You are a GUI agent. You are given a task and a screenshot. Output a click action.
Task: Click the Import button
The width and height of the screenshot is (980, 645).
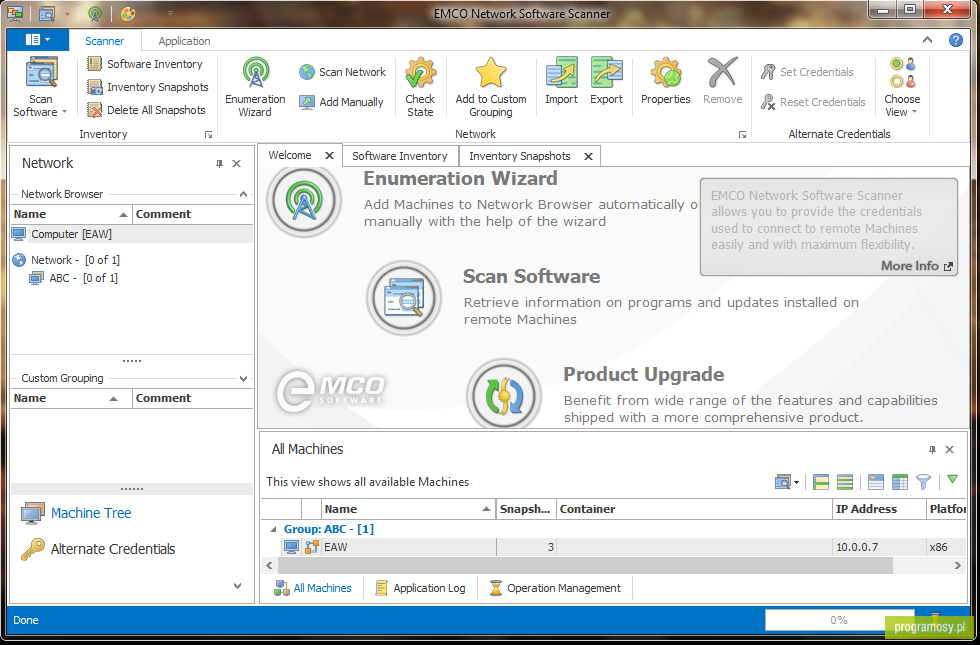tap(561, 81)
